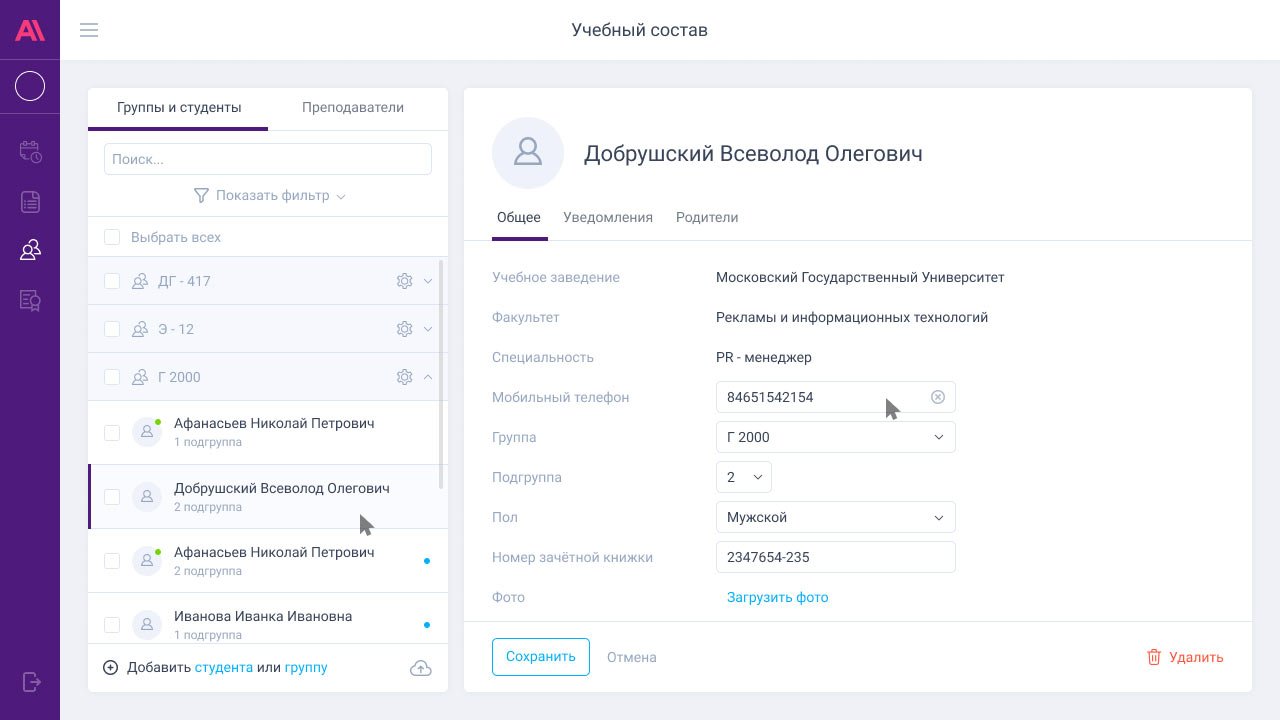This screenshot has height=720, width=1280.
Task: Tick the checkbox for group Э - 12
Action: (112, 329)
